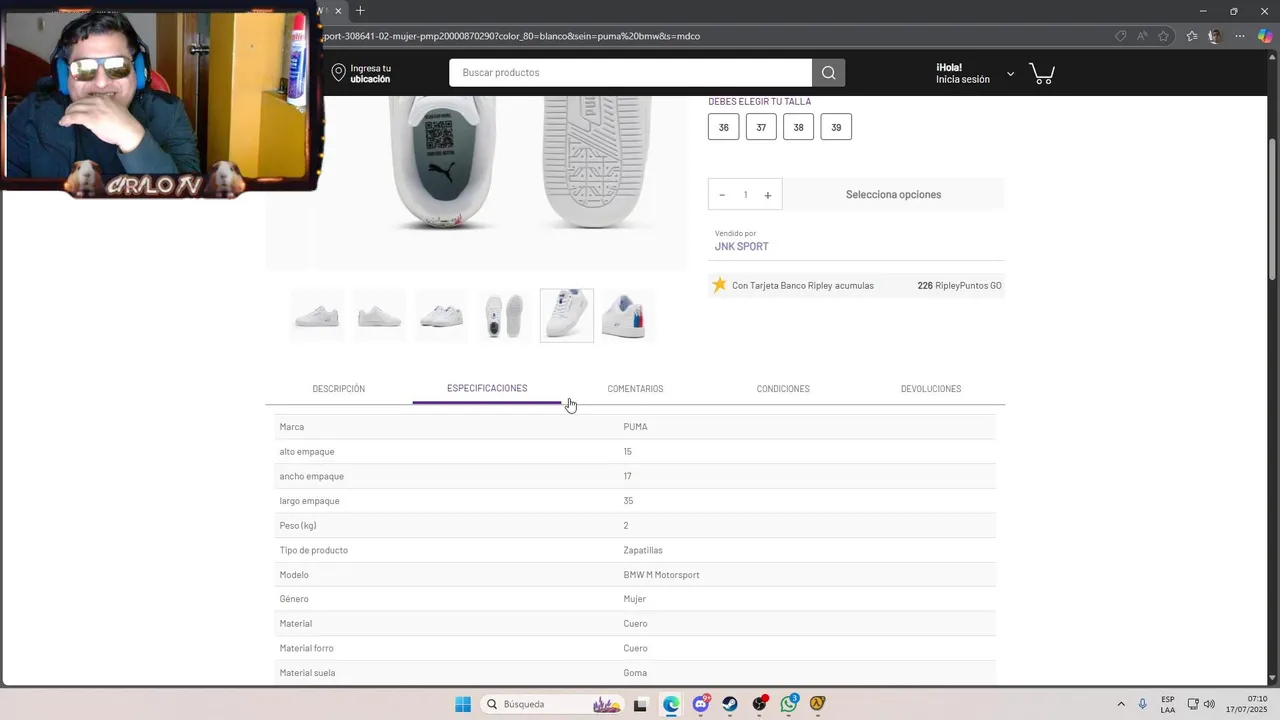The width and height of the screenshot is (1280, 720).
Task: Click the Ripley points star icon
Action: point(719,285)
